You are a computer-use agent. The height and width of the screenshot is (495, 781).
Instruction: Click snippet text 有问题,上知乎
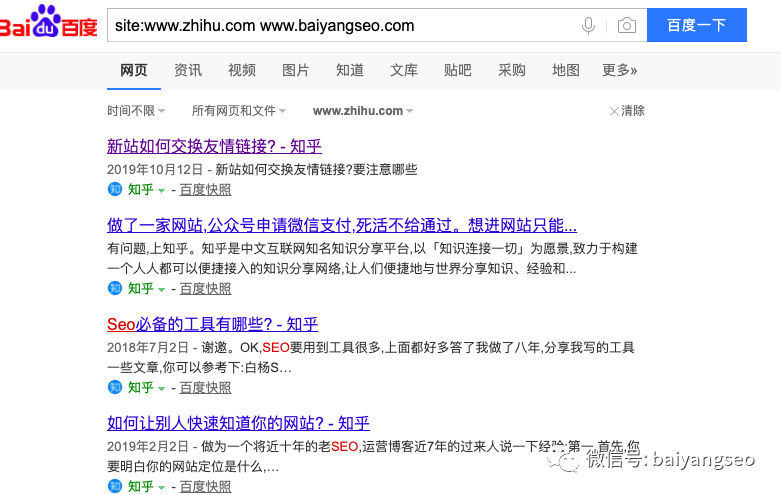(x=372, y=258)
